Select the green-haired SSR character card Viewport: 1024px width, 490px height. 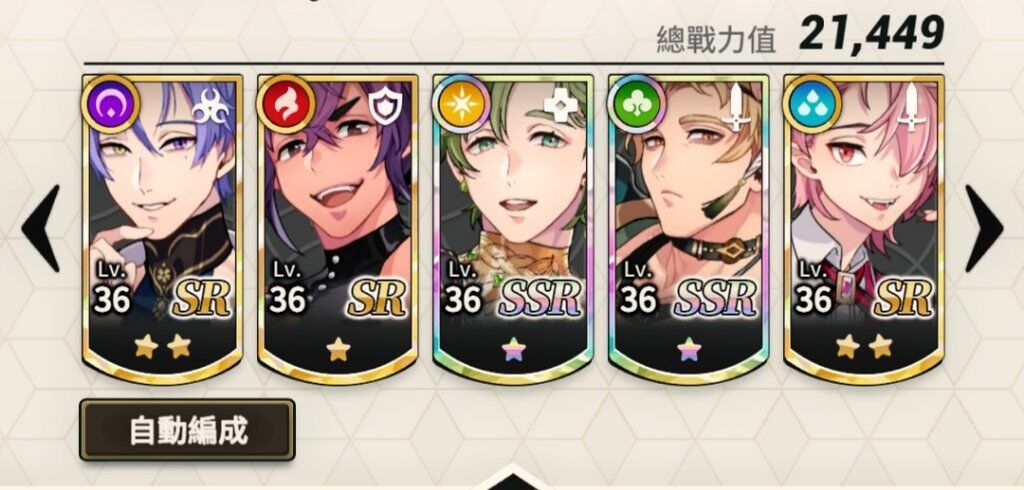(513, 229)
